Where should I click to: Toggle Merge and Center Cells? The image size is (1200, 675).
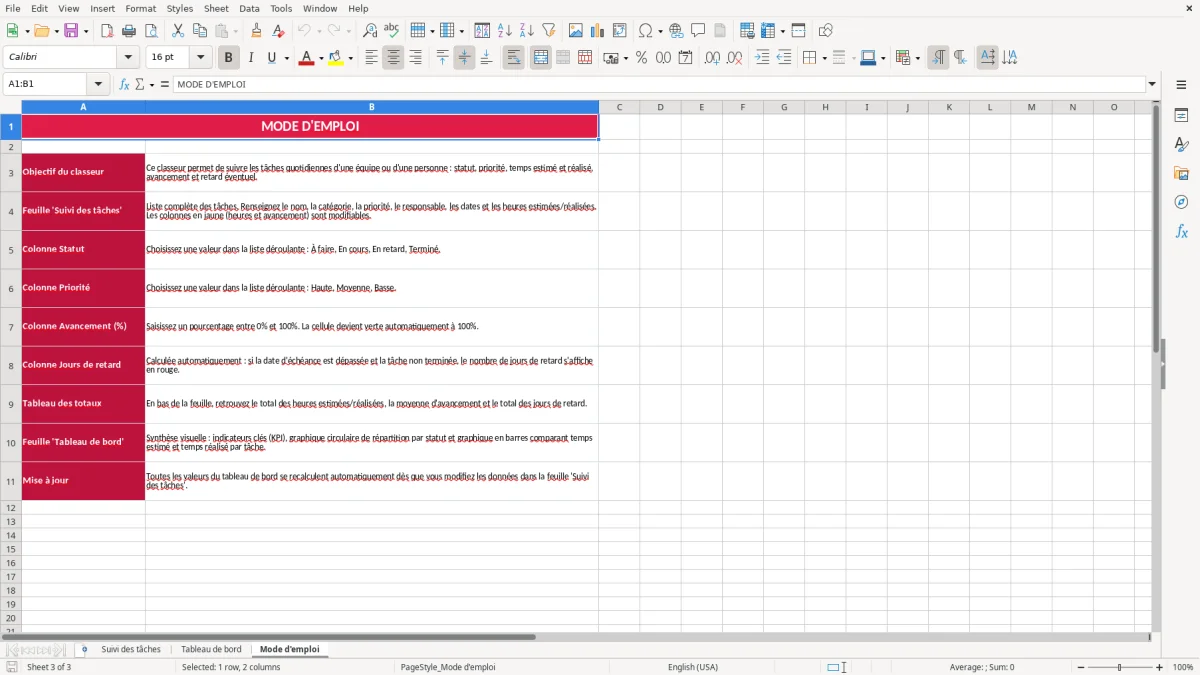point(540,58)
